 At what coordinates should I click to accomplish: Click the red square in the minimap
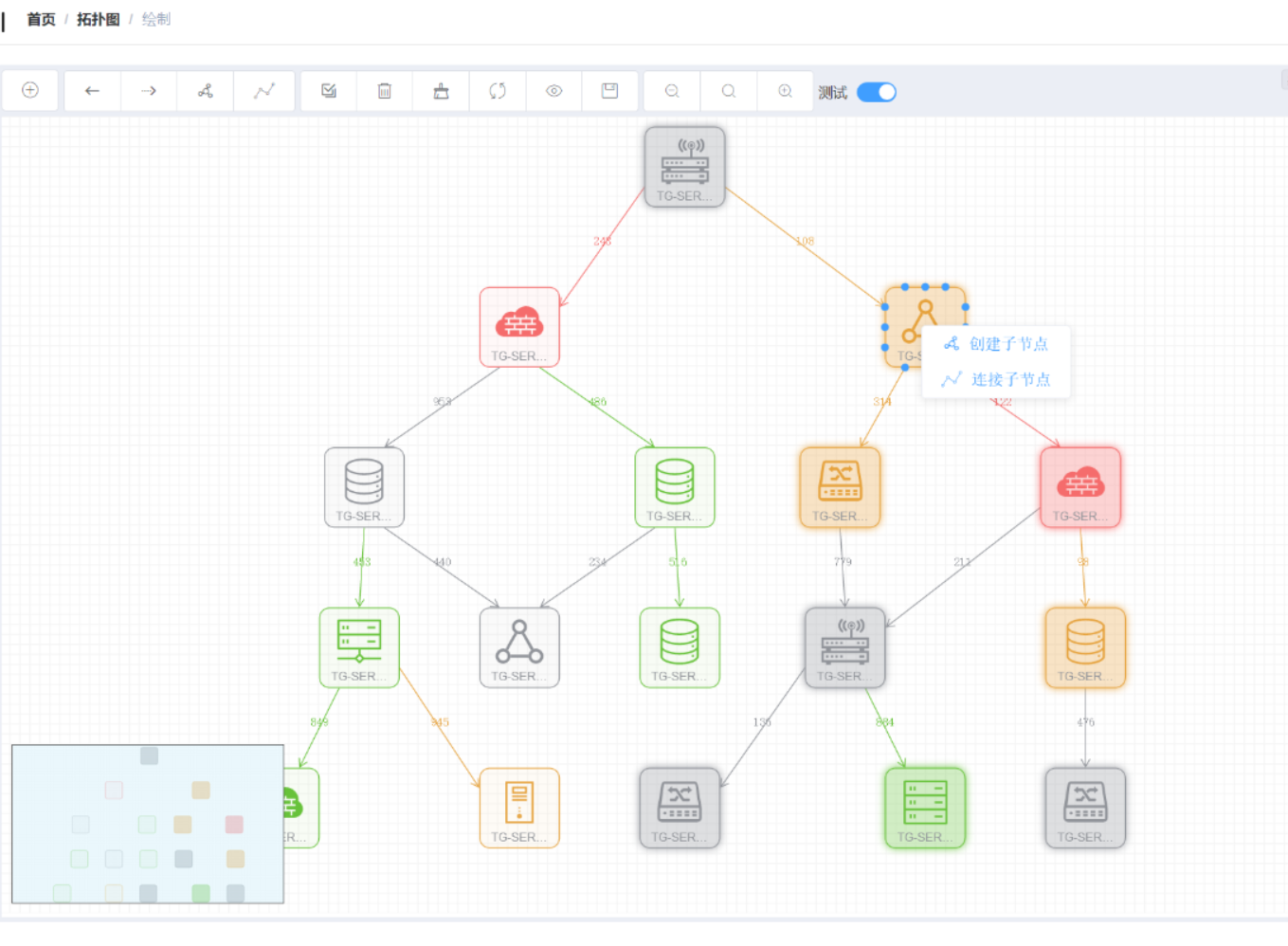[234, 825]
